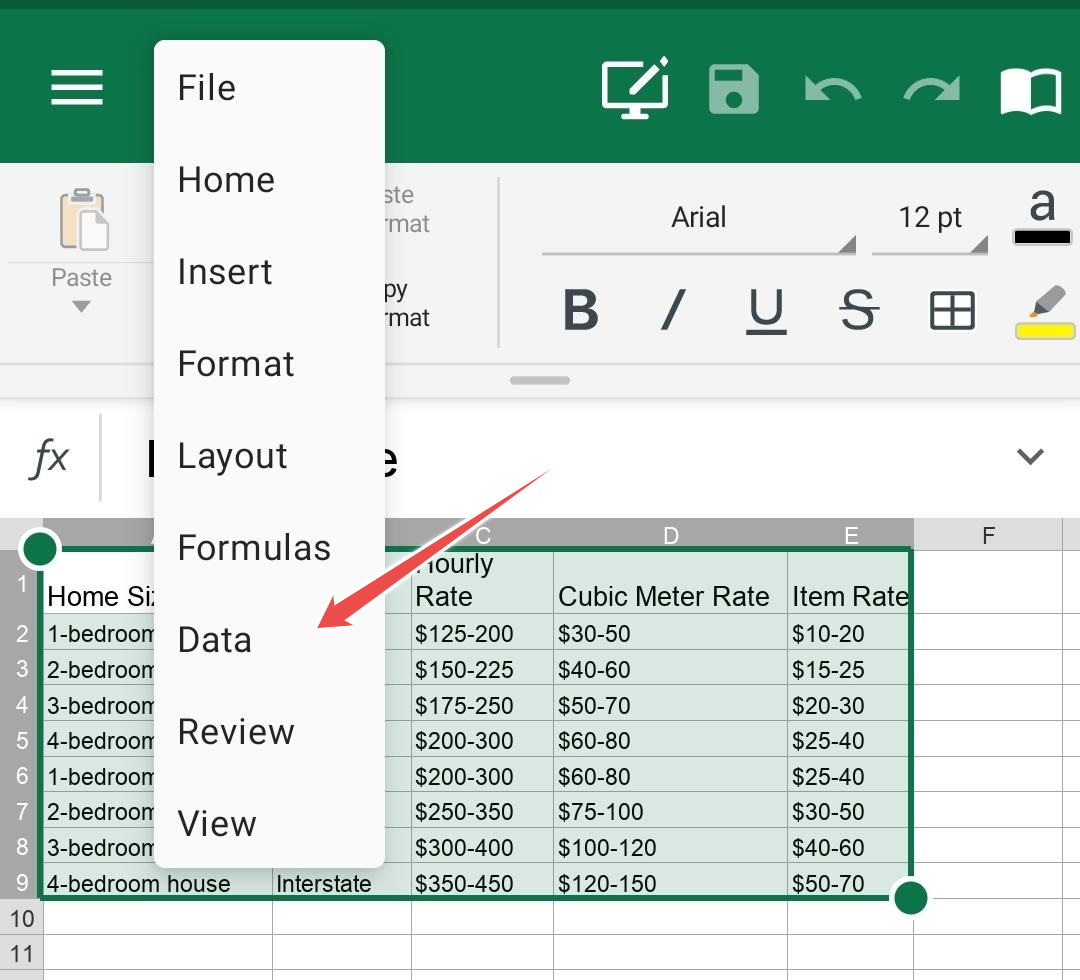The image size is (1080, 980).
Task: Open the hamburger navigation menu
Action: [x=77, y=88]
